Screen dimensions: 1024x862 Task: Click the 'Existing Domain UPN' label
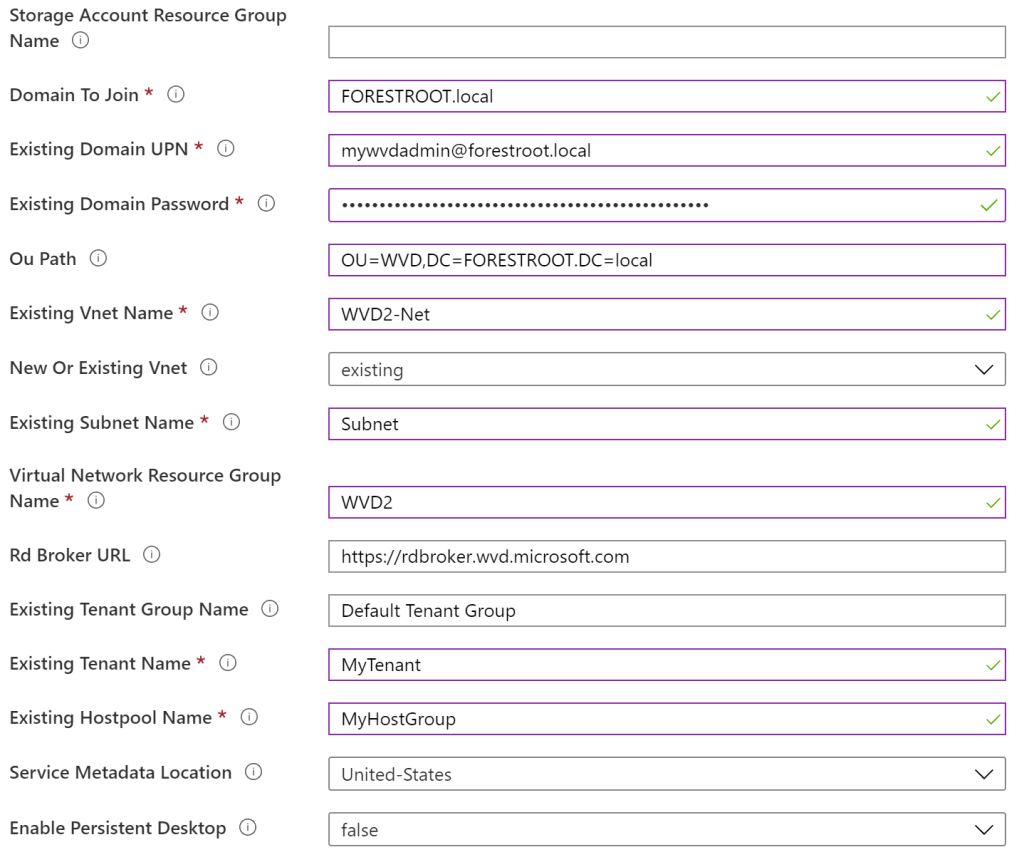point(99,150)
